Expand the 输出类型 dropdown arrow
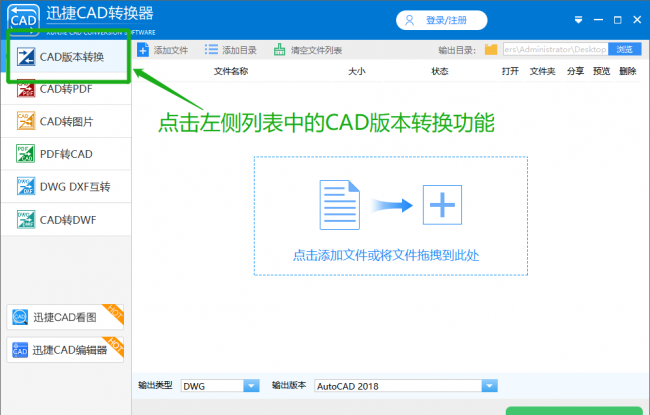The image size is (650, 415). [x=251, y=386]
